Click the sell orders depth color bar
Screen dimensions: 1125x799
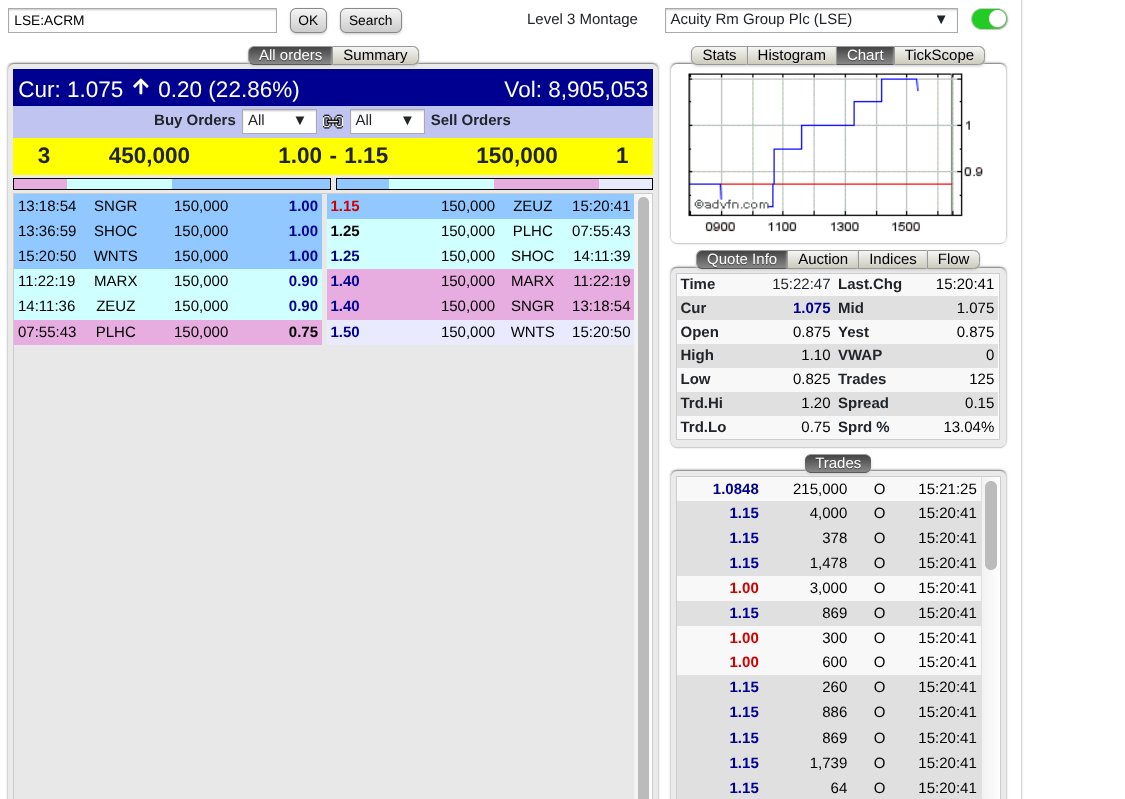494,184
